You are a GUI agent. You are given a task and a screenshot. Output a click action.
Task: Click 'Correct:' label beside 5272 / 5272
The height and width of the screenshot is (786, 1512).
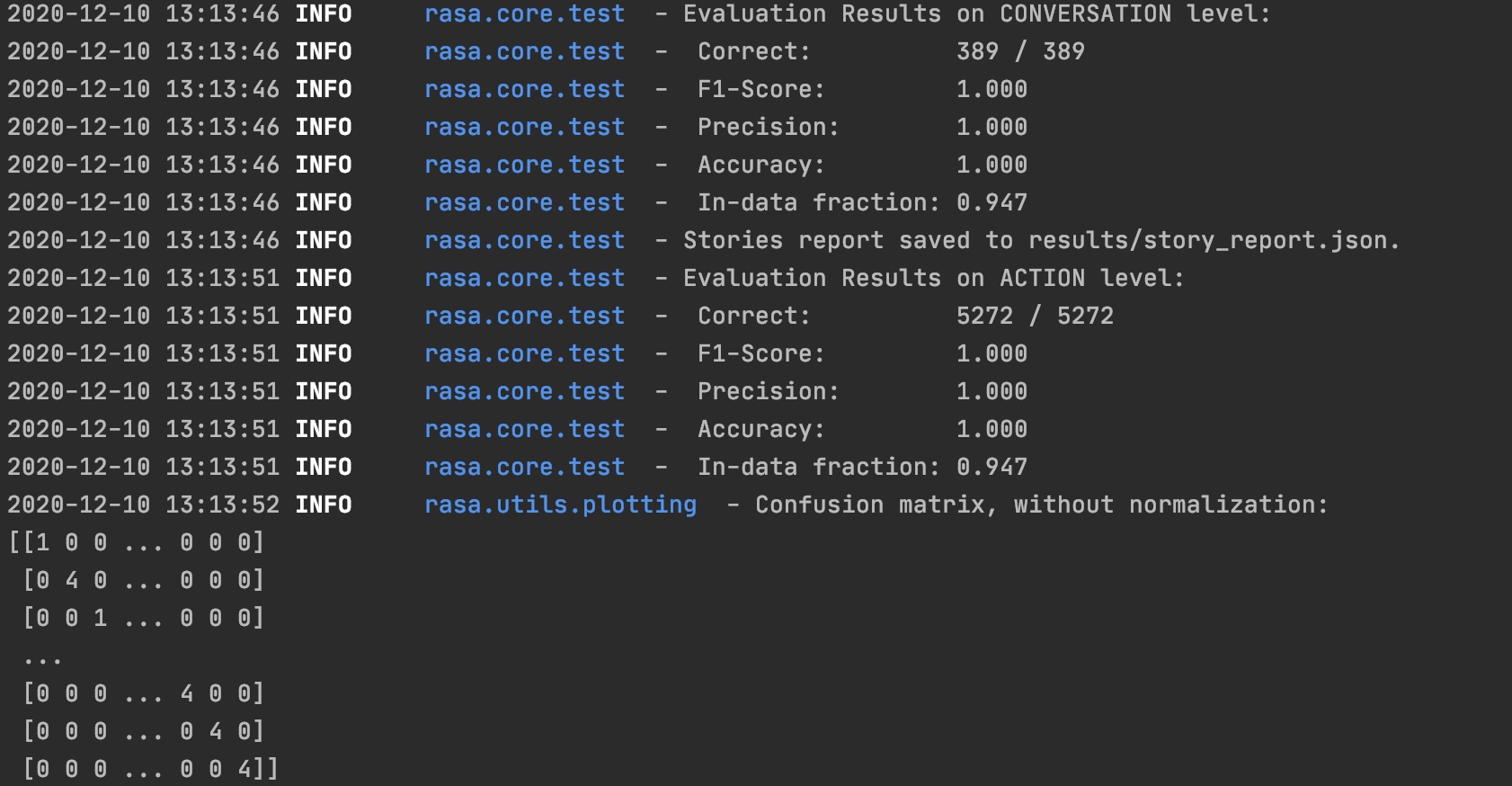(754, 316)
